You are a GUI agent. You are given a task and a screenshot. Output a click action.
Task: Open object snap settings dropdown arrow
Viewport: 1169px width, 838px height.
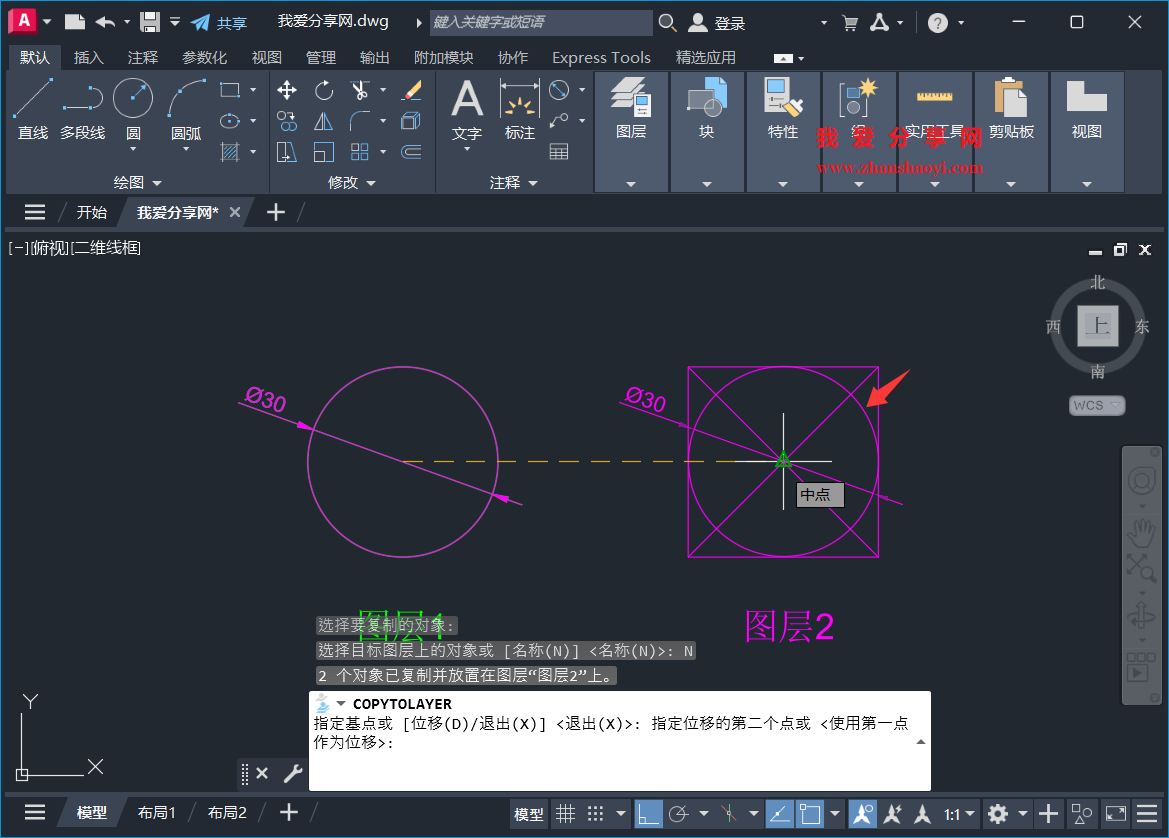(x=835, y=813)
